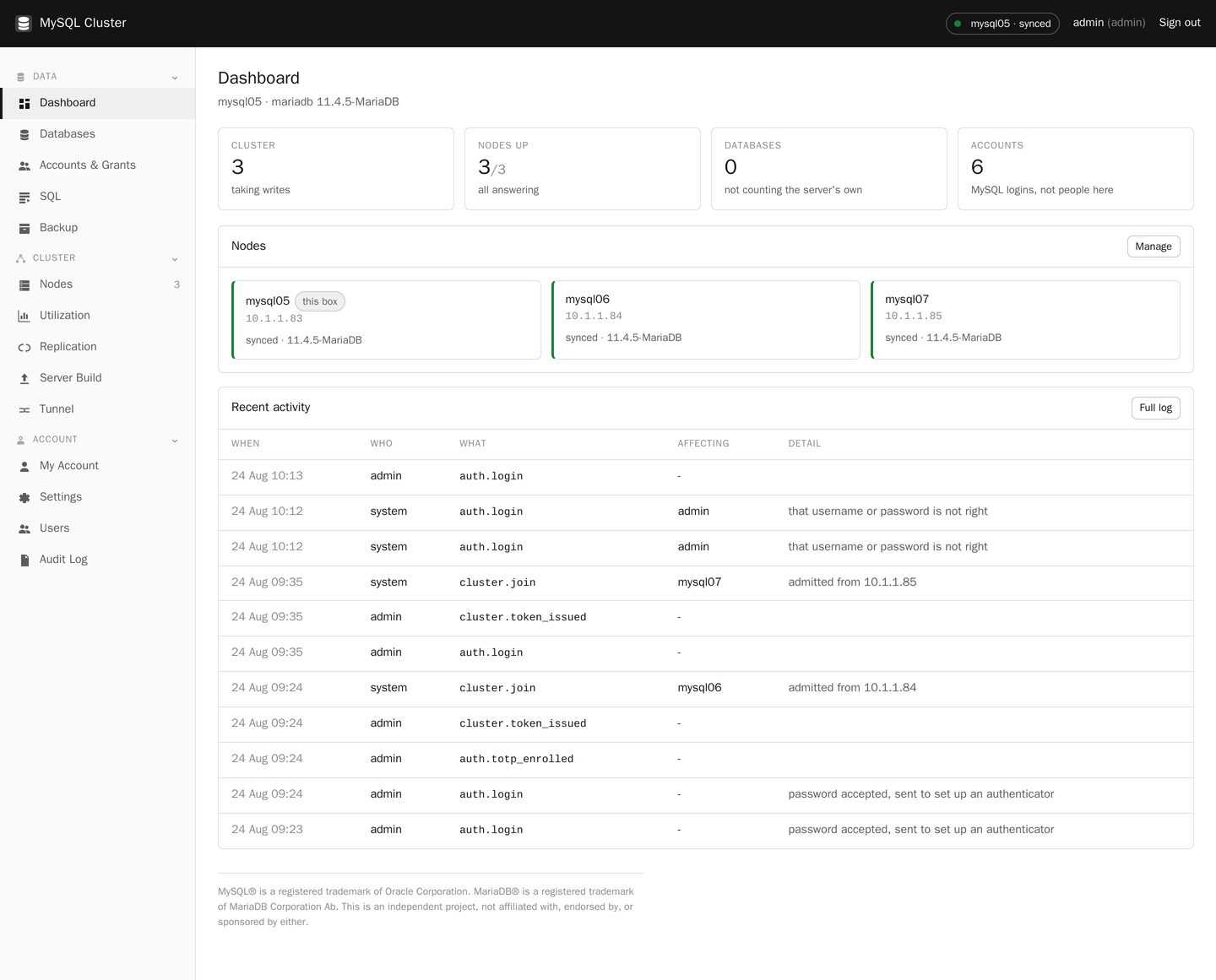Collapse the DATA sidebar section chevron
The image size is (1216, 980).
[x=175, y=78]
